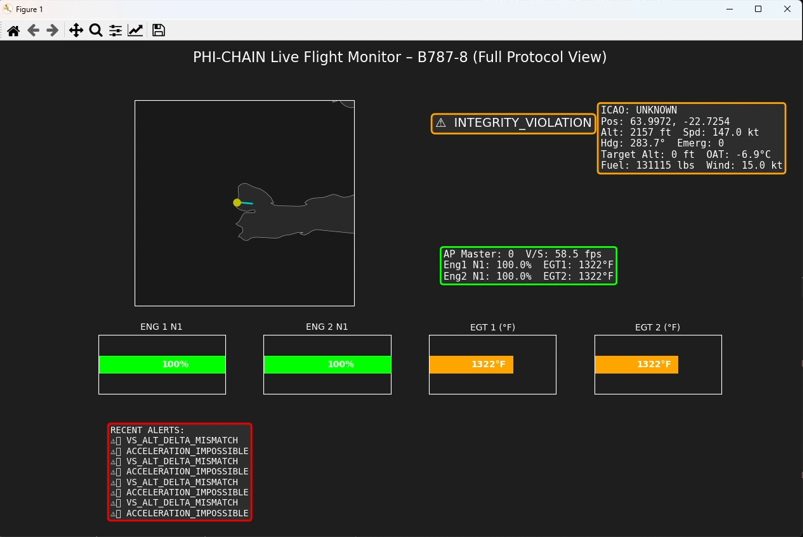
Task: Click the 'EGT 2 (°F)' gauge title
Action: tap(658, 327)
